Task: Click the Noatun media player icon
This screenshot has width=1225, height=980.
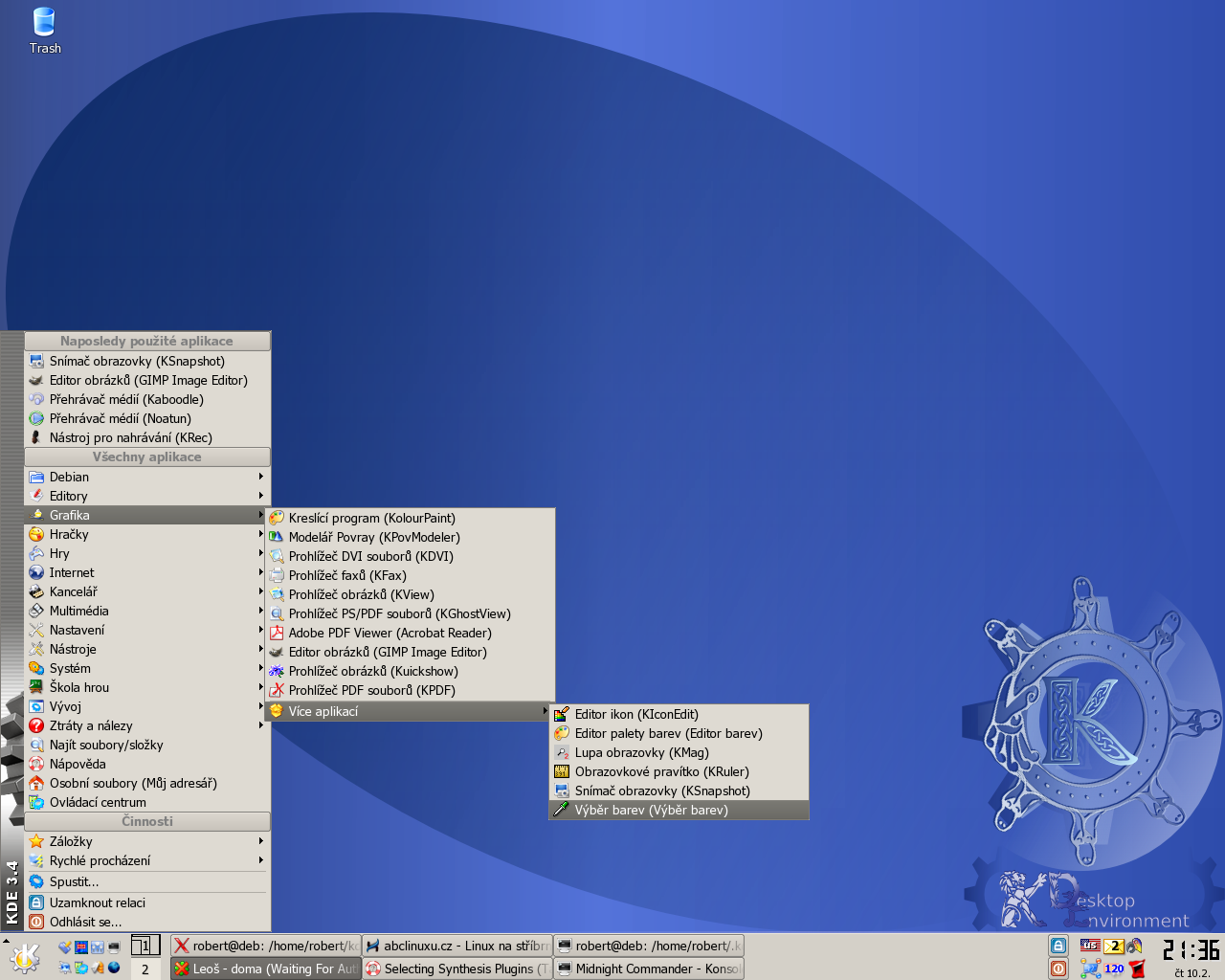Action: click(x=36, y=418)
